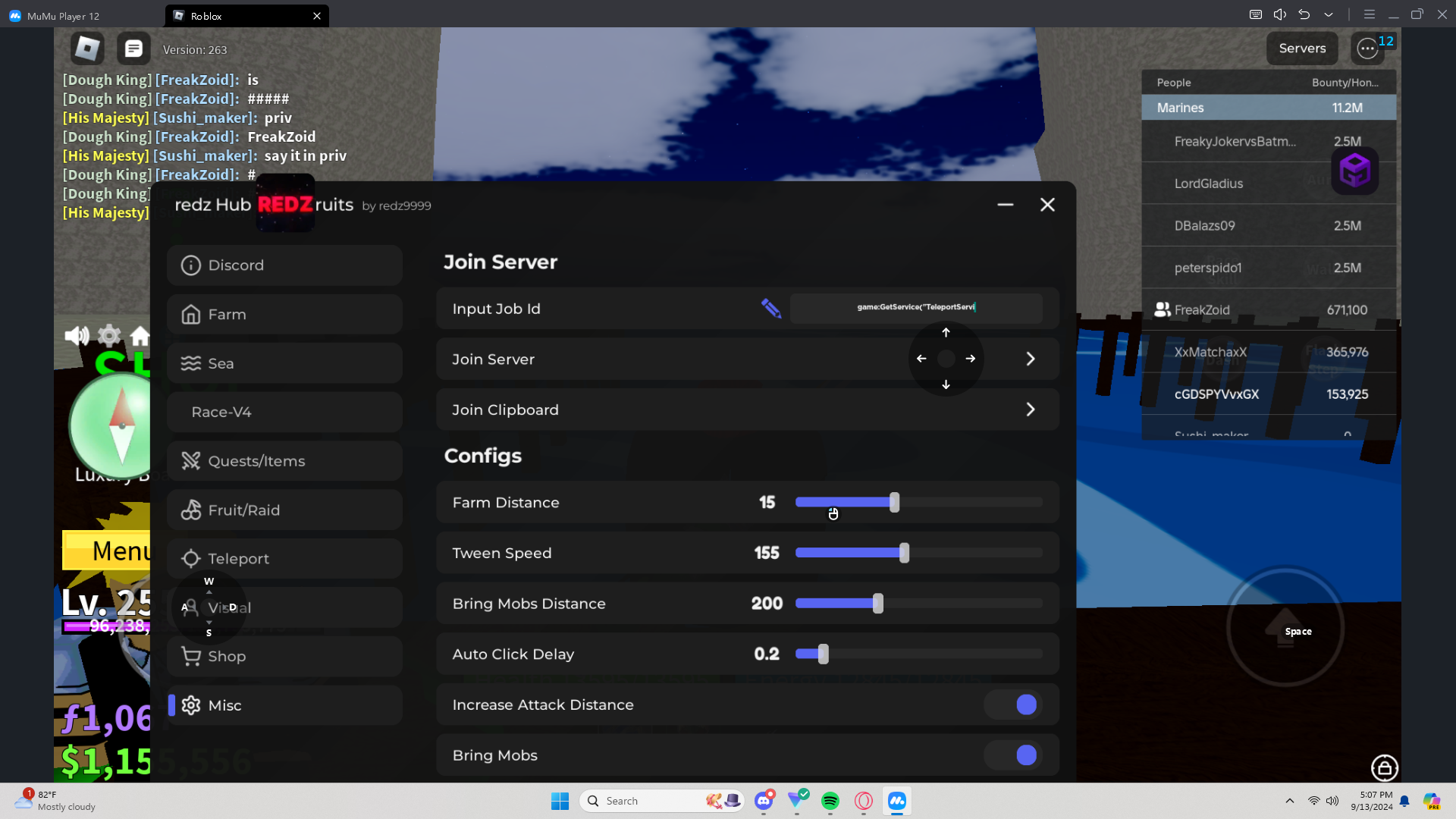Image resolution: width=1456 pixels, height=819 pixels.
Task: Click the Servers button
Action: (x=1302, y=49)
